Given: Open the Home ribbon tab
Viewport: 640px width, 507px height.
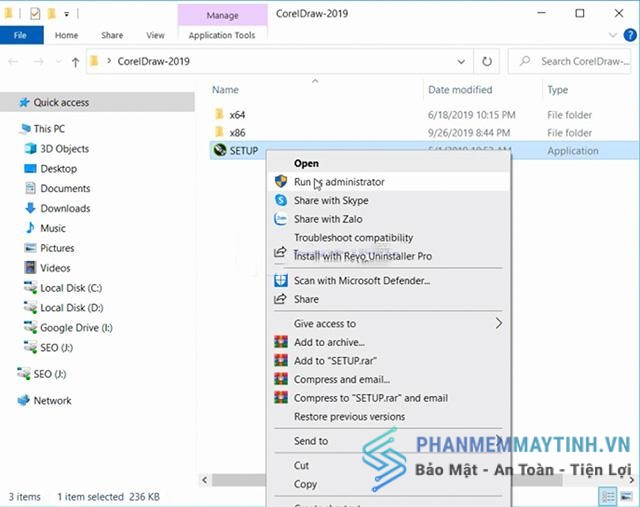Looking at the screenshot, I should click(67, 35).
